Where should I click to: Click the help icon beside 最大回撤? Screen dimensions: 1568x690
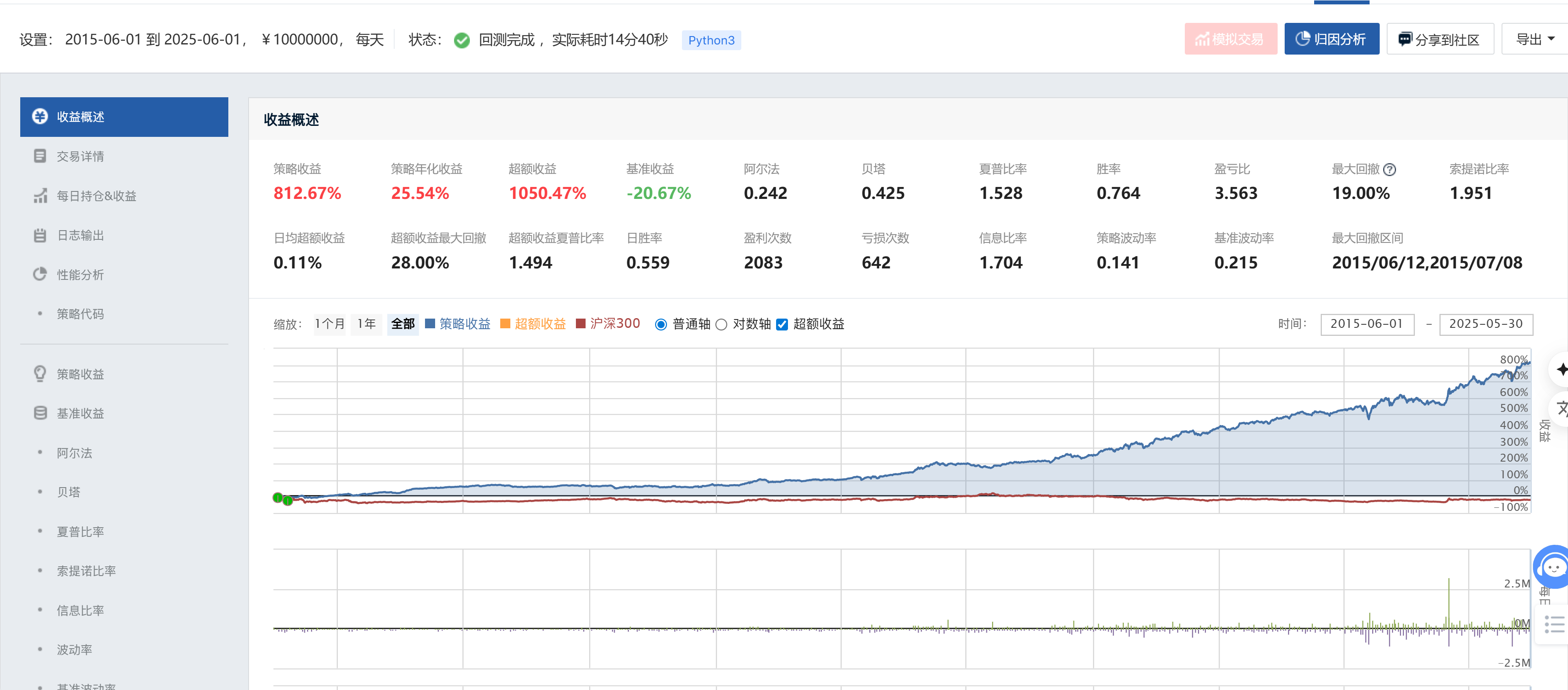point(1389,170)
